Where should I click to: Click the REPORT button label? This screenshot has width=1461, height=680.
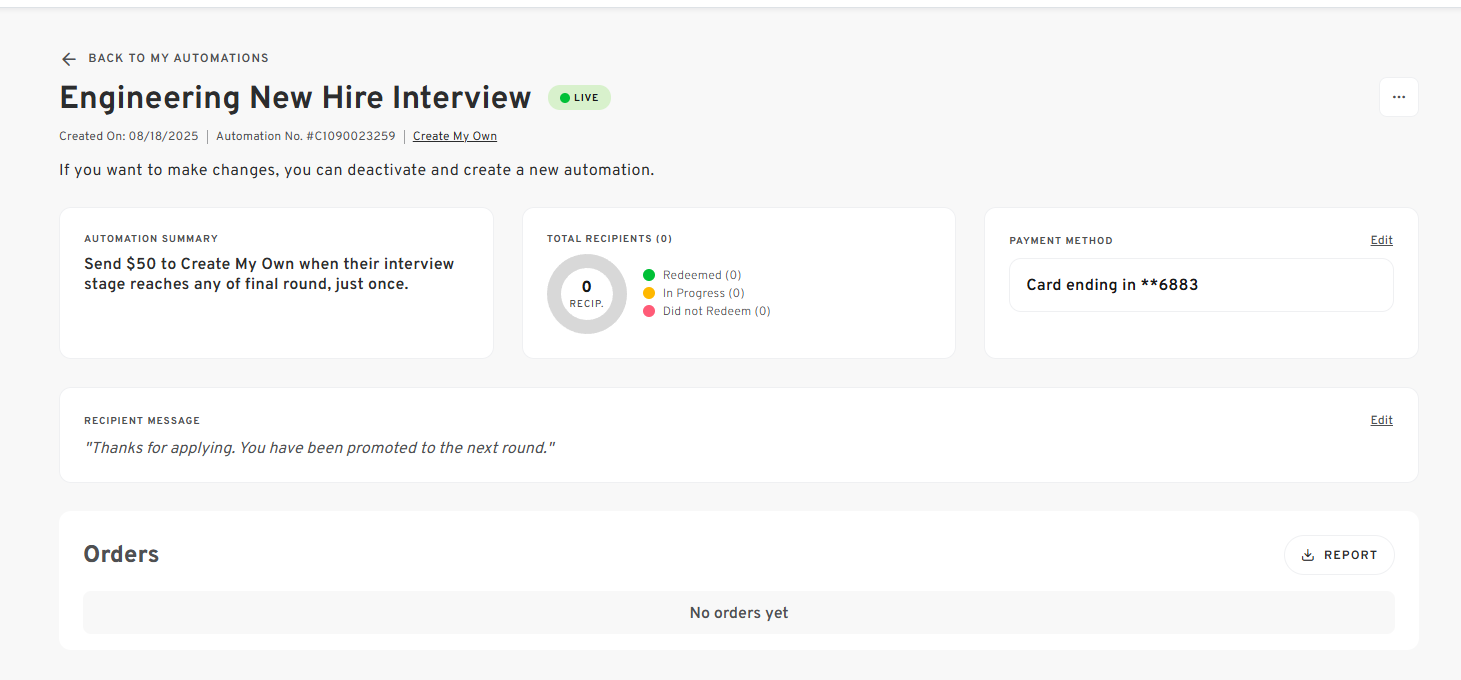(1350, 555)
